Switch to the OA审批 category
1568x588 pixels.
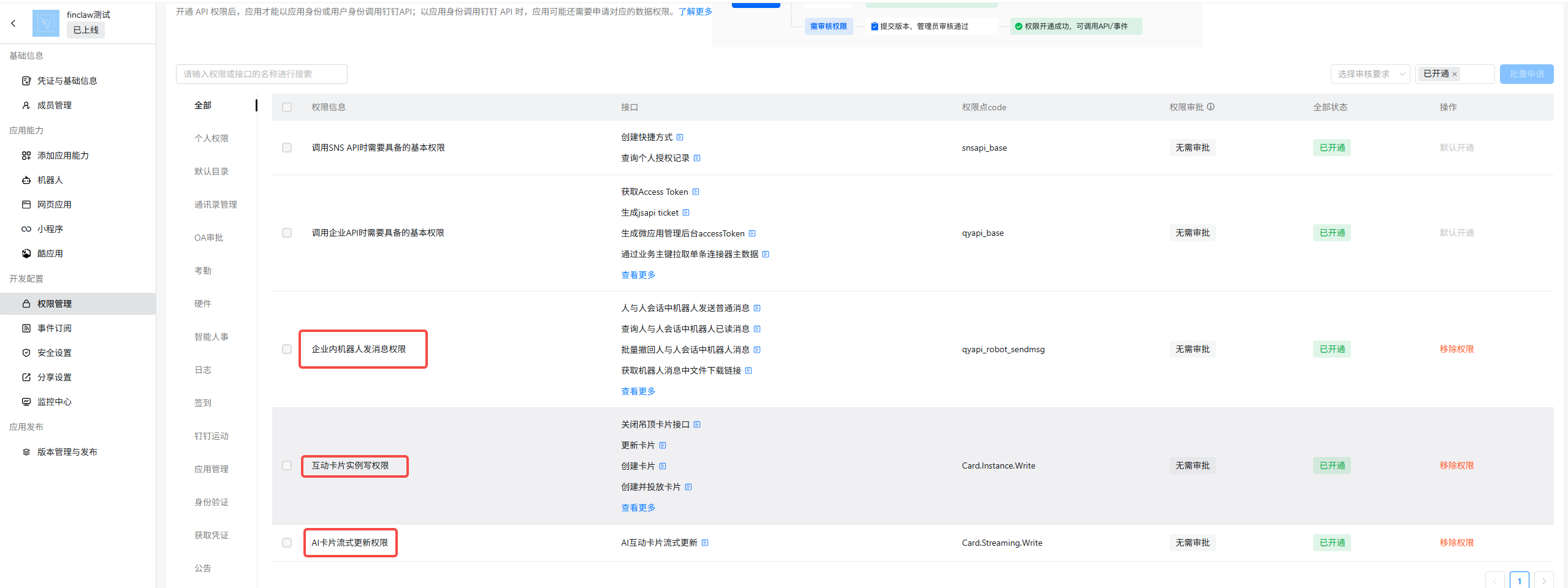click(209, 238)
